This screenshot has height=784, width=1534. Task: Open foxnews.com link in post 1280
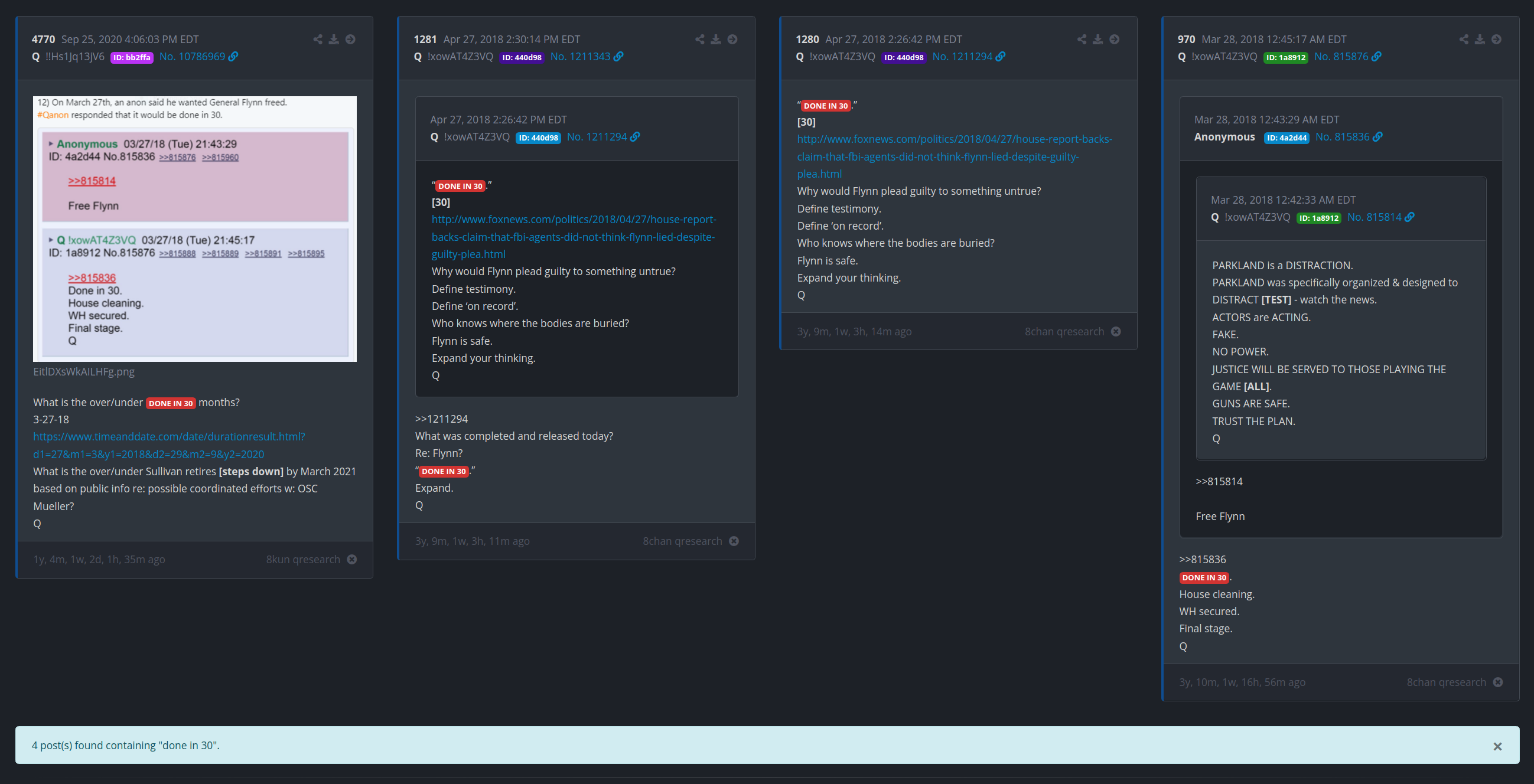(955, 156)
